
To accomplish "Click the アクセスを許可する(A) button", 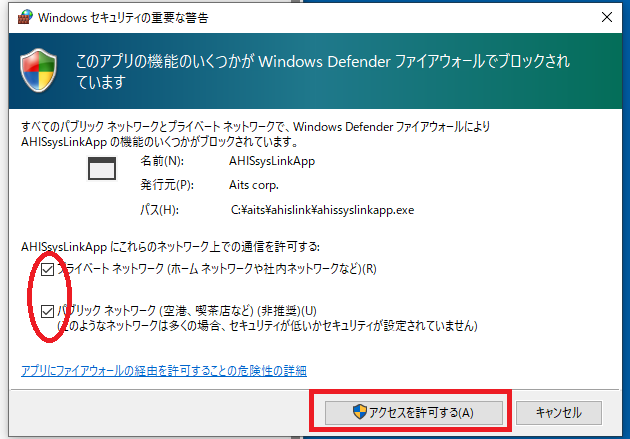I will tap(413, 412).
